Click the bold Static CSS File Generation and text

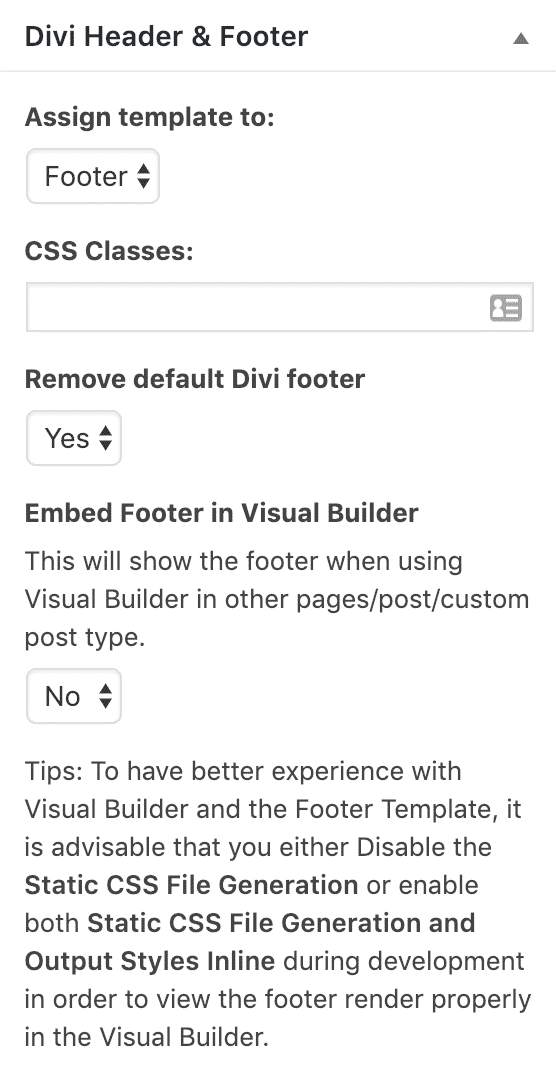[x=281, y=923]
